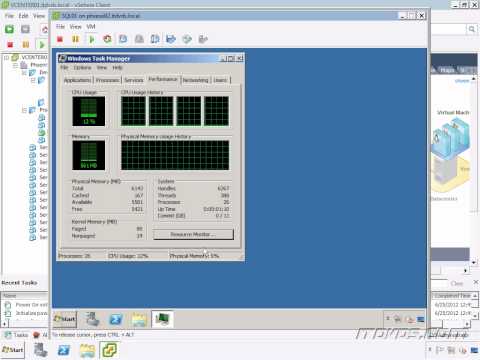Image resolution: width=480 pixels, height=360 pixels.
Task: Select 'Initialize pow' recent task row
Action: point(26,313)
